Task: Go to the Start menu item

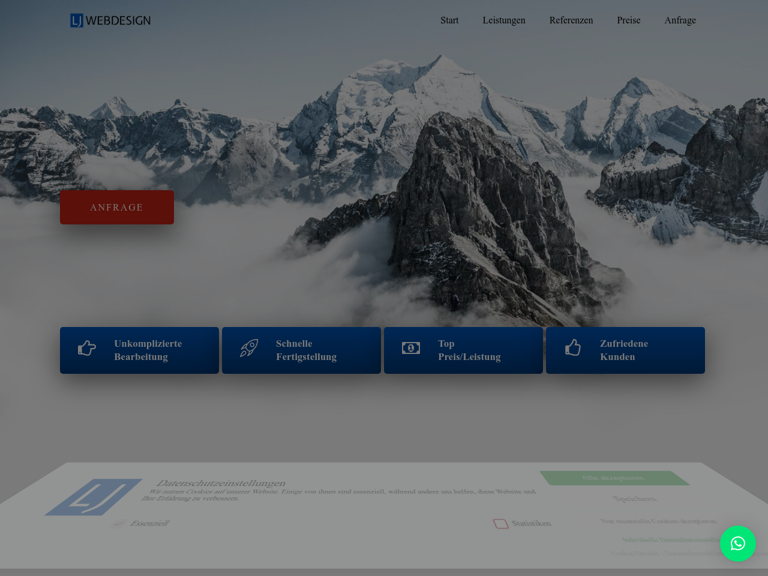Action: (x=449, y=20)
